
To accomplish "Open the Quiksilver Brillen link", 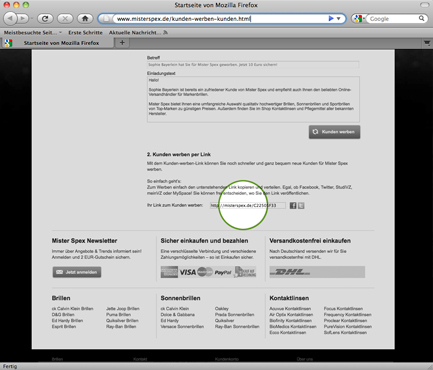I will (122, 320).
